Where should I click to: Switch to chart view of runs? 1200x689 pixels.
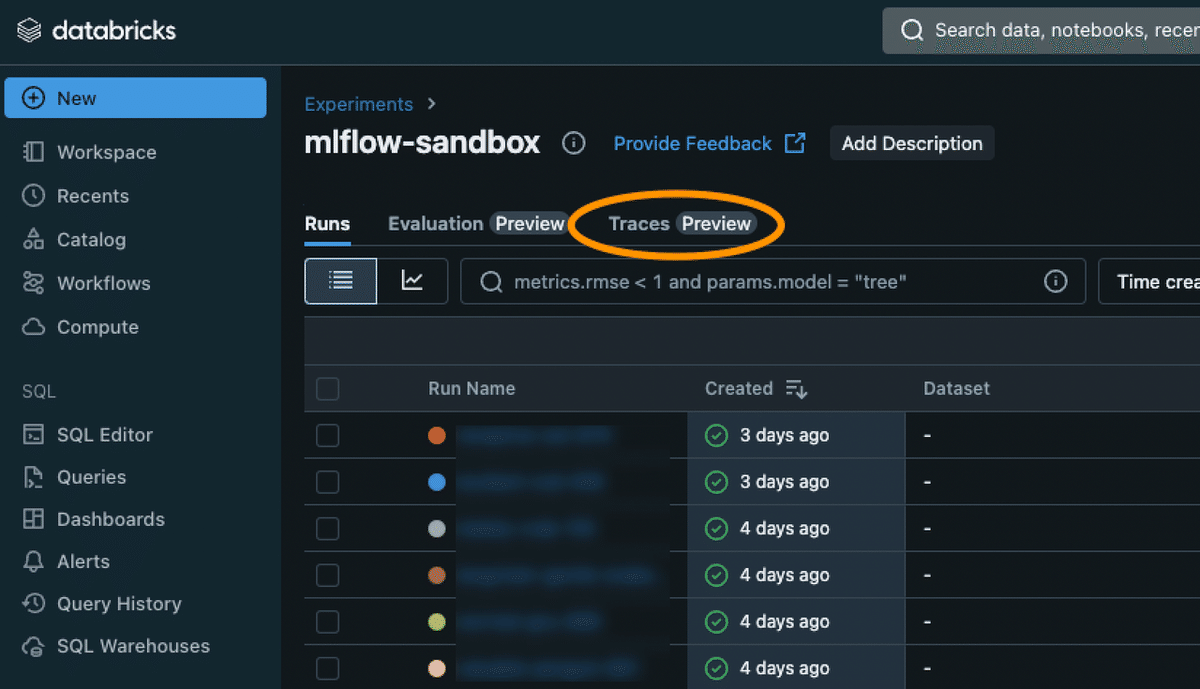412,281
